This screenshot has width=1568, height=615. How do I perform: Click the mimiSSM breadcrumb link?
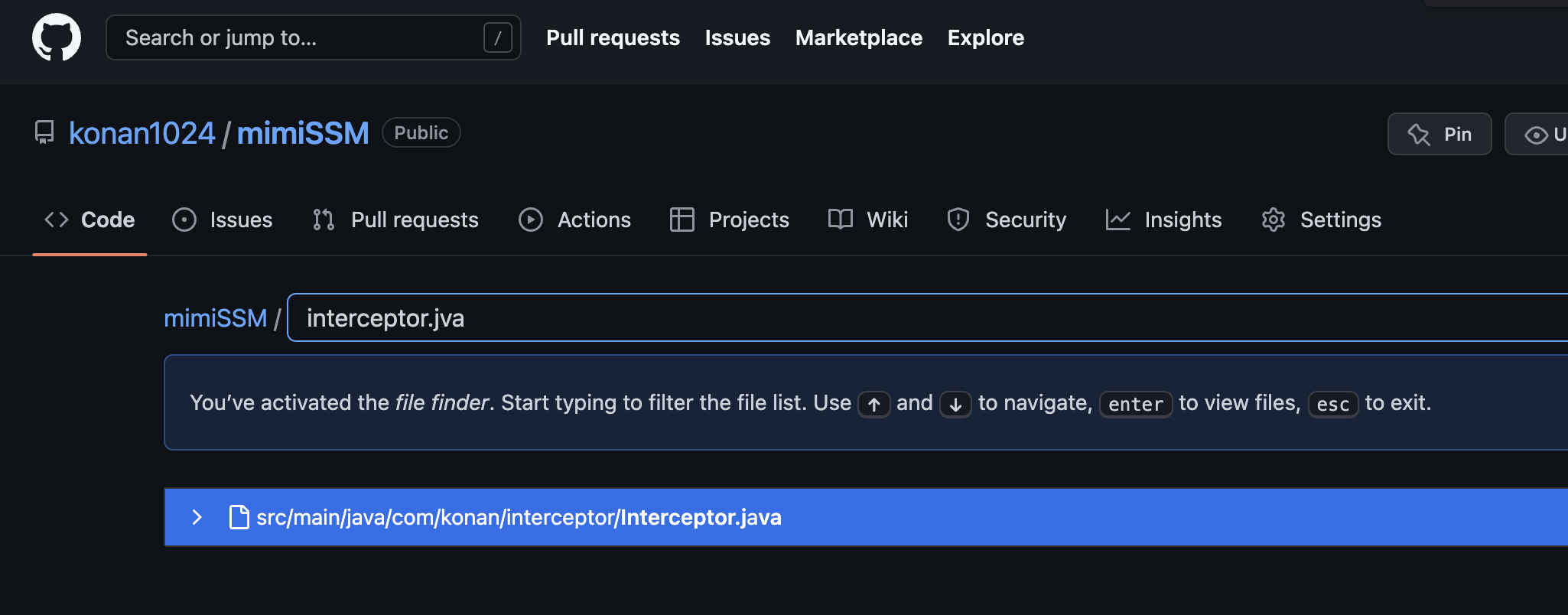215,317
